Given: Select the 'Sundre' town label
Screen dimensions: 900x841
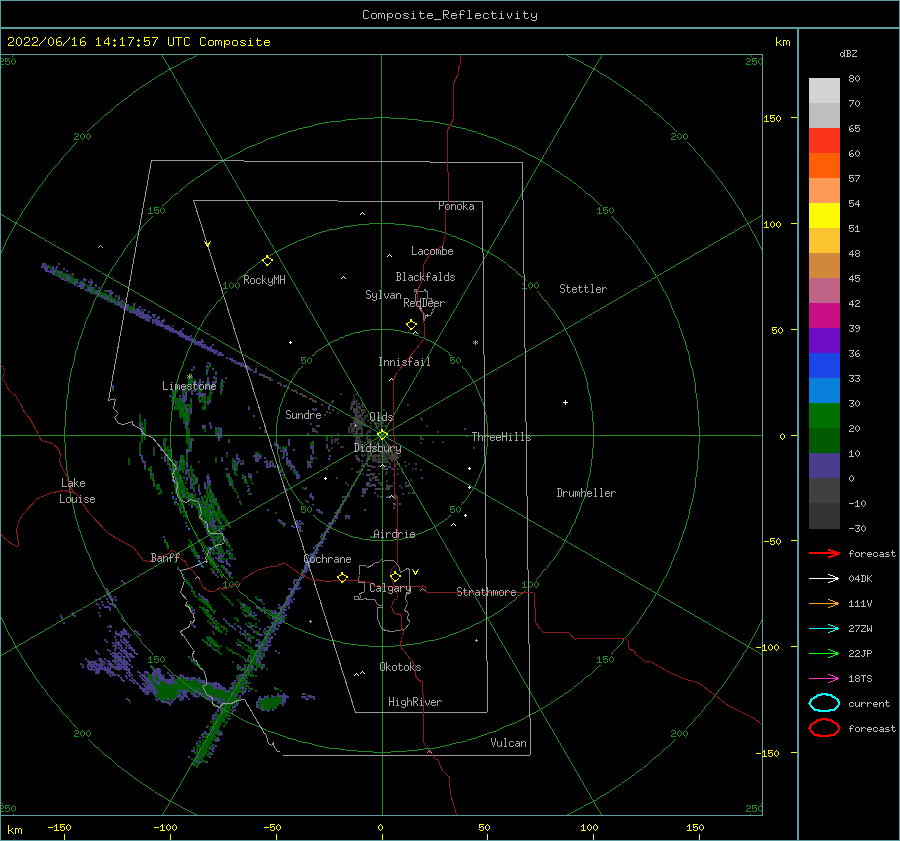Looking at the screenshot, I should point(303,414).
